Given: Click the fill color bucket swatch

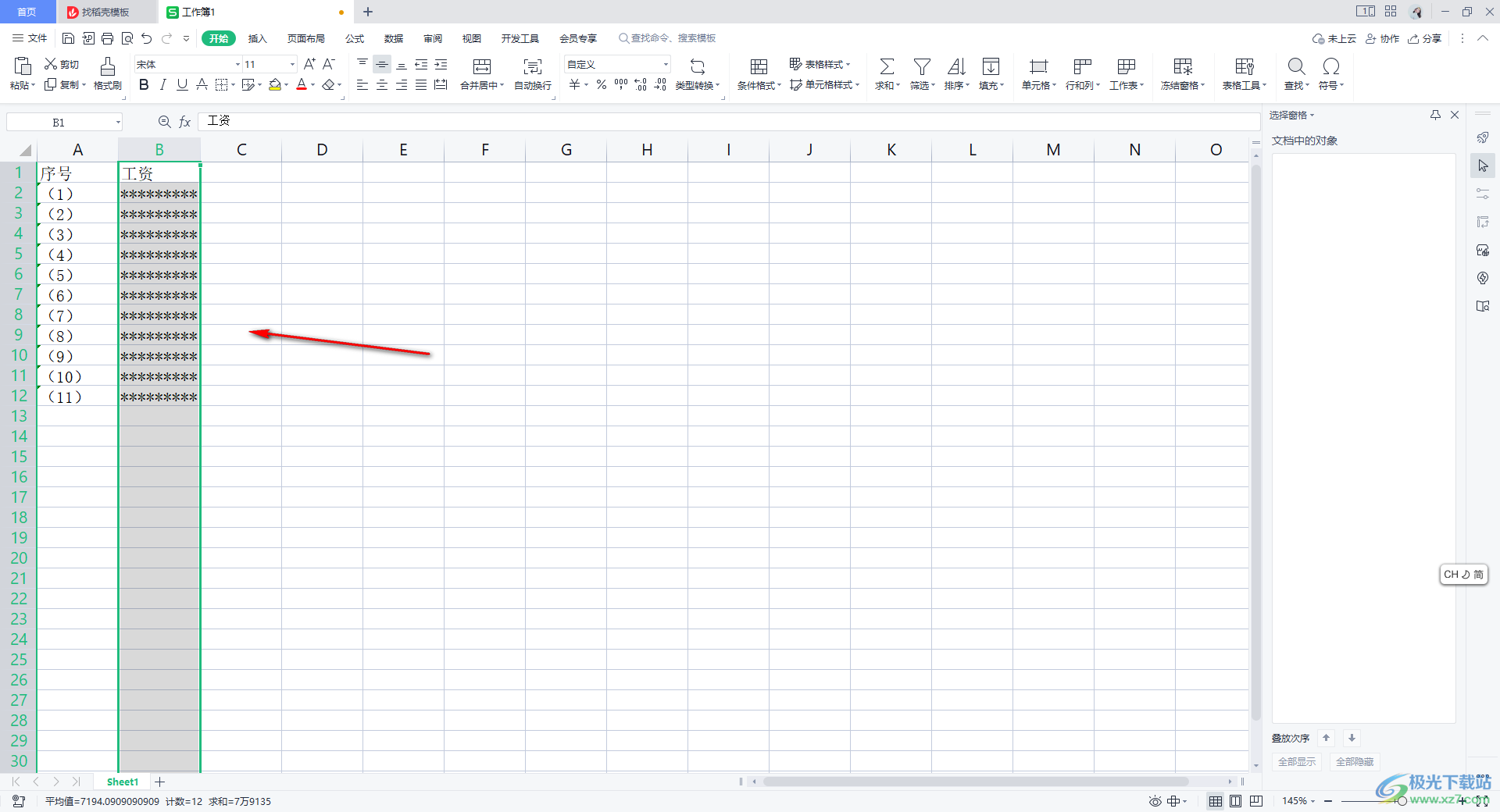Looking at the screenshot, I should (275, 84).
